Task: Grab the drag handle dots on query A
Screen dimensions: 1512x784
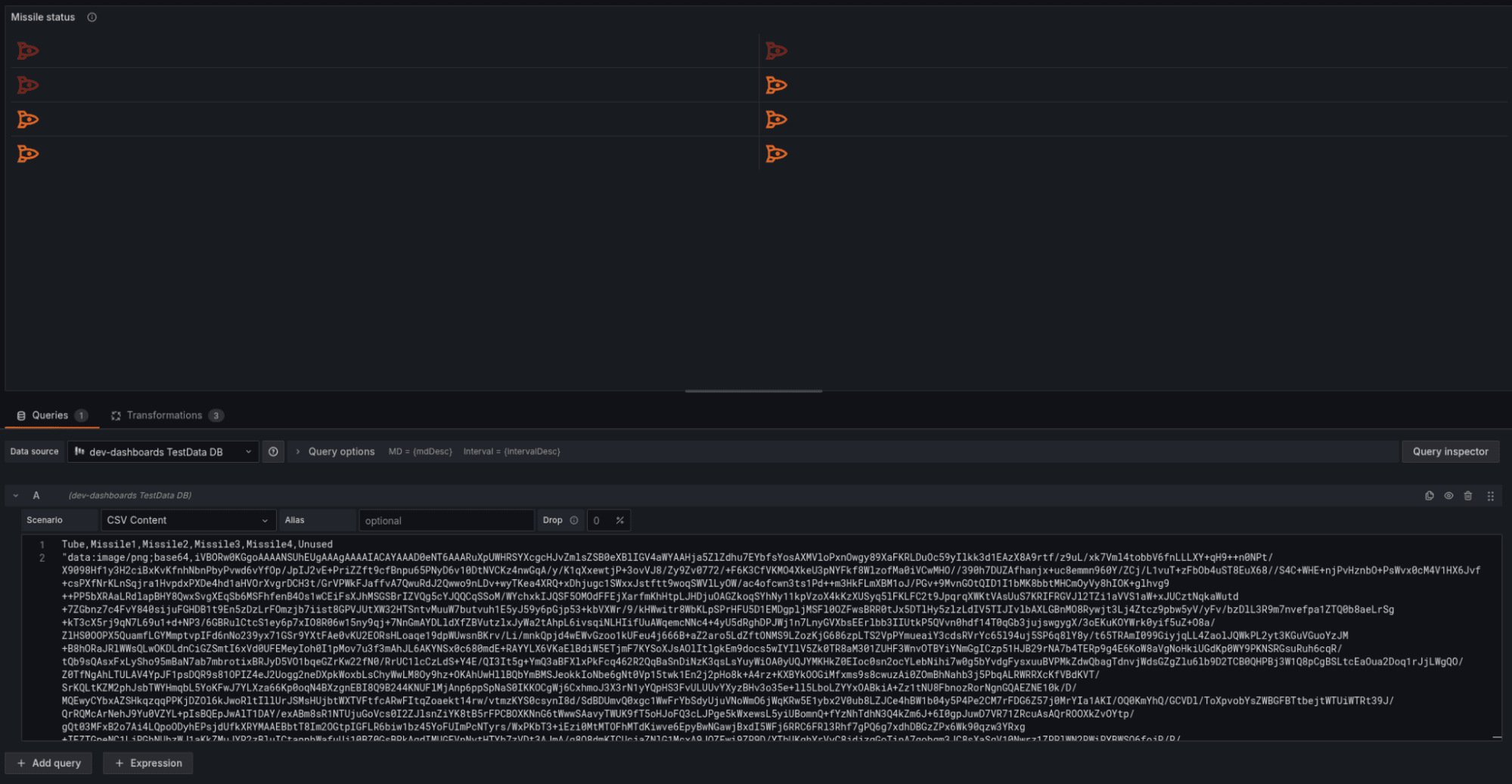Action: click(1491, 495)
